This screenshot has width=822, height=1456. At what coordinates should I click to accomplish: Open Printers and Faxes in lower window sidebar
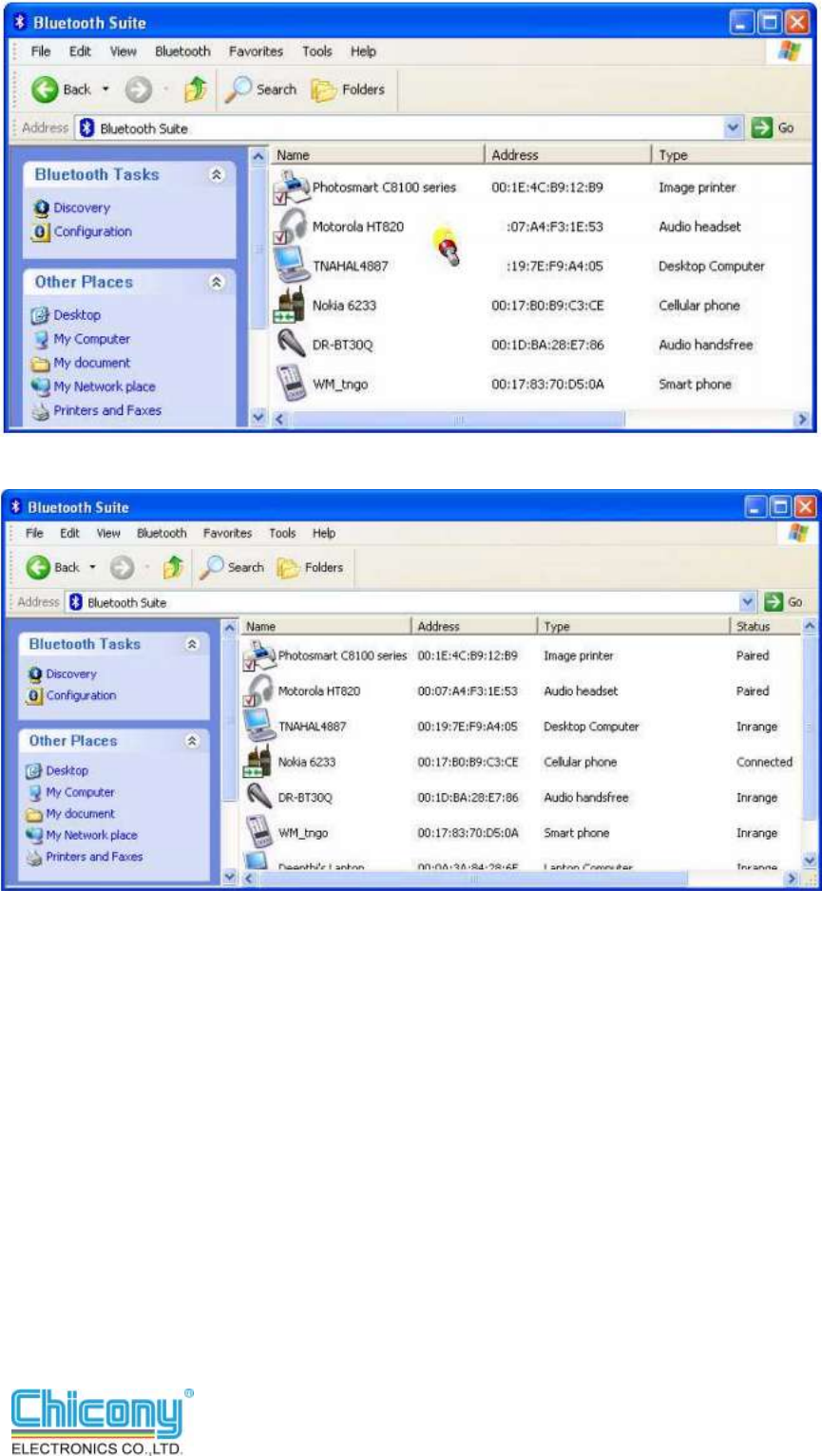point(85,857)
